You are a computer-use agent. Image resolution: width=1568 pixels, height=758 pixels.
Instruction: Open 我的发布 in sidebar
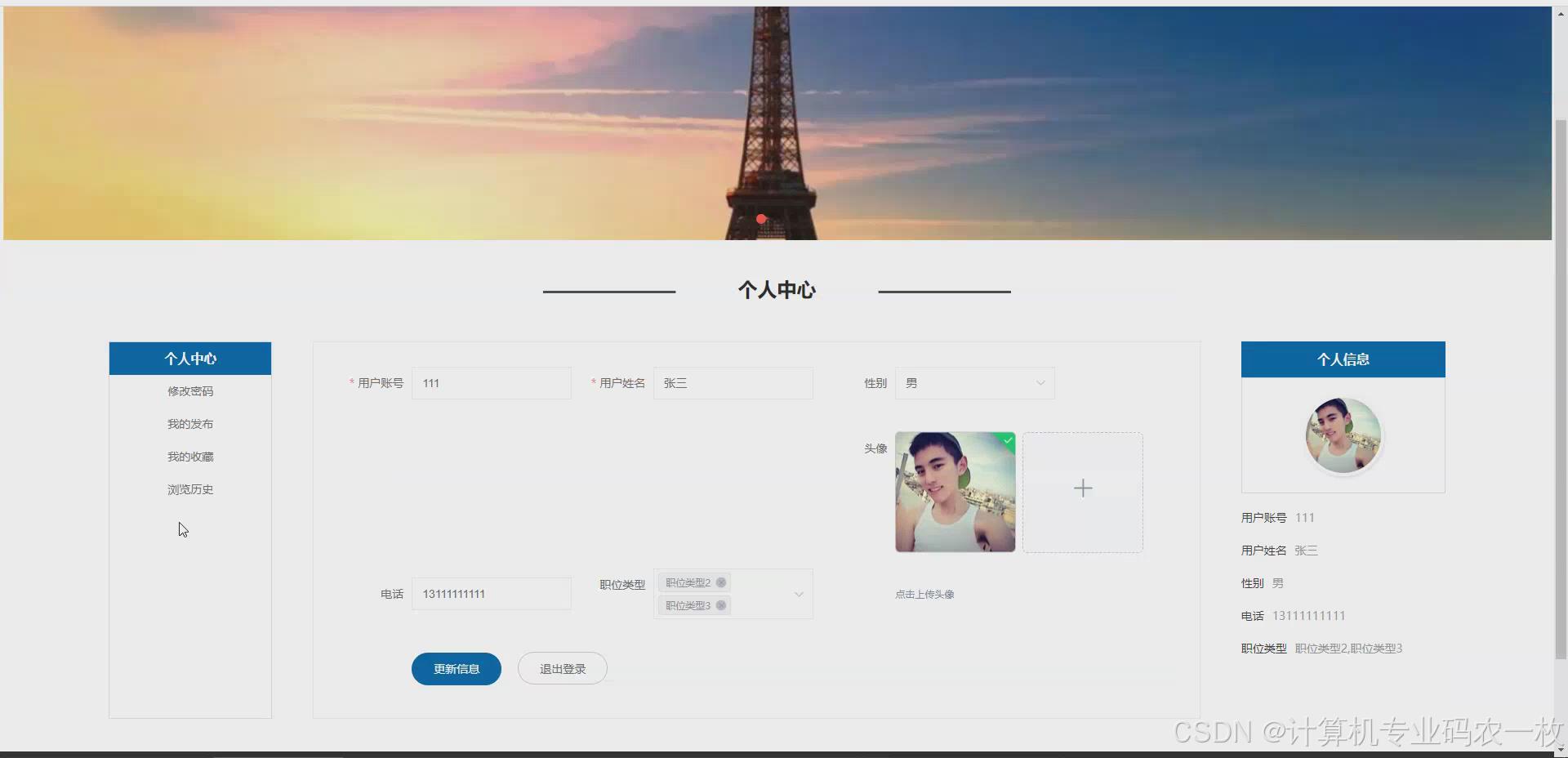[x=190, y=424]
